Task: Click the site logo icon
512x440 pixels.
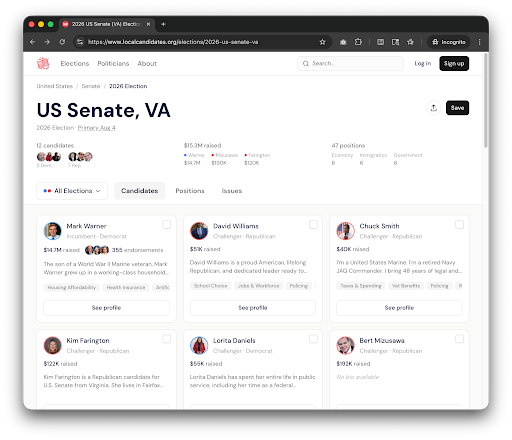Action: tap(43, 63)
